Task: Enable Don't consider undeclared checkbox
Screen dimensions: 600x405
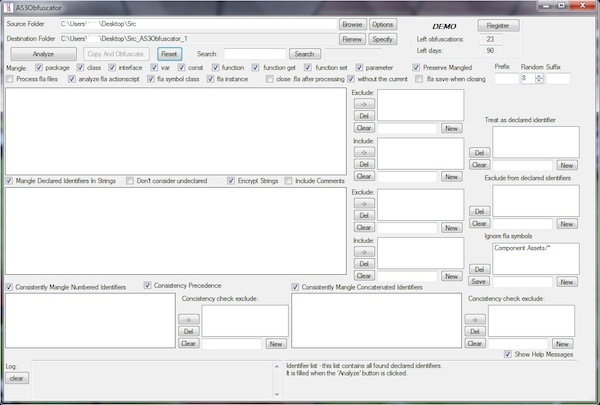Action: pyautogui.click(x=130, y=181)
